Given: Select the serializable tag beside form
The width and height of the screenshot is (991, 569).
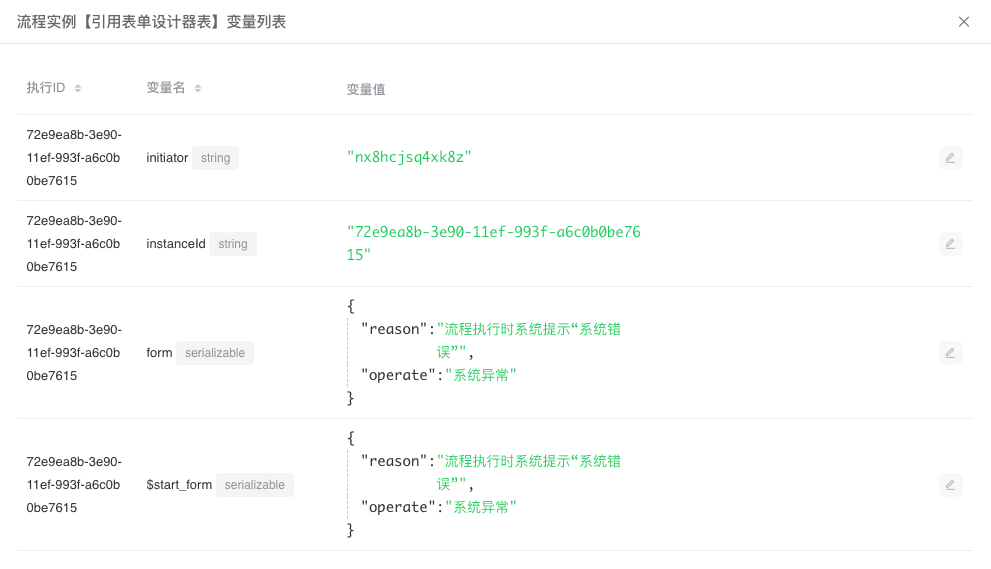Looking at the screenshot, I should 215,353.
